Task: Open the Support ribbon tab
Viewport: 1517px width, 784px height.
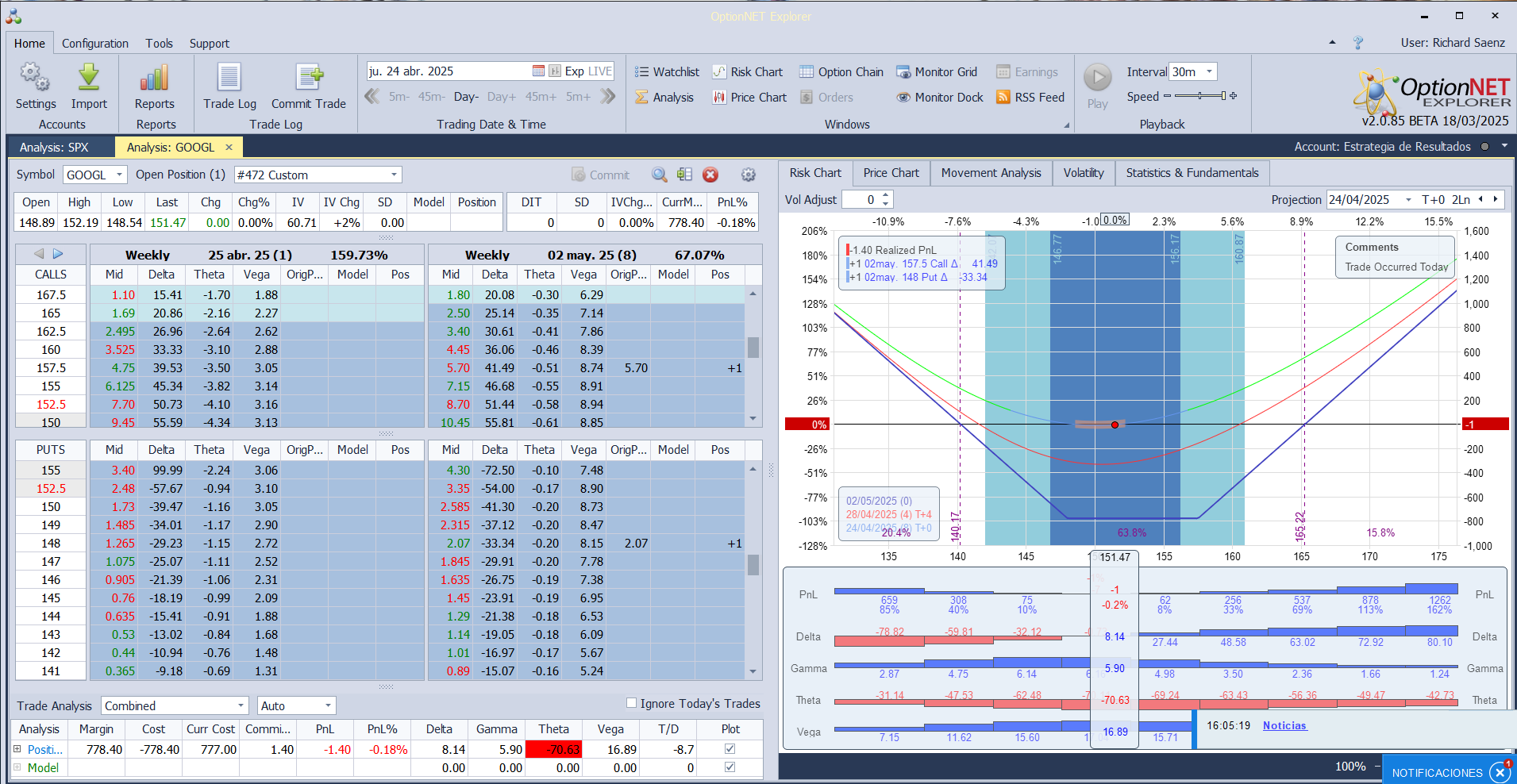Action: coord(210,44)
